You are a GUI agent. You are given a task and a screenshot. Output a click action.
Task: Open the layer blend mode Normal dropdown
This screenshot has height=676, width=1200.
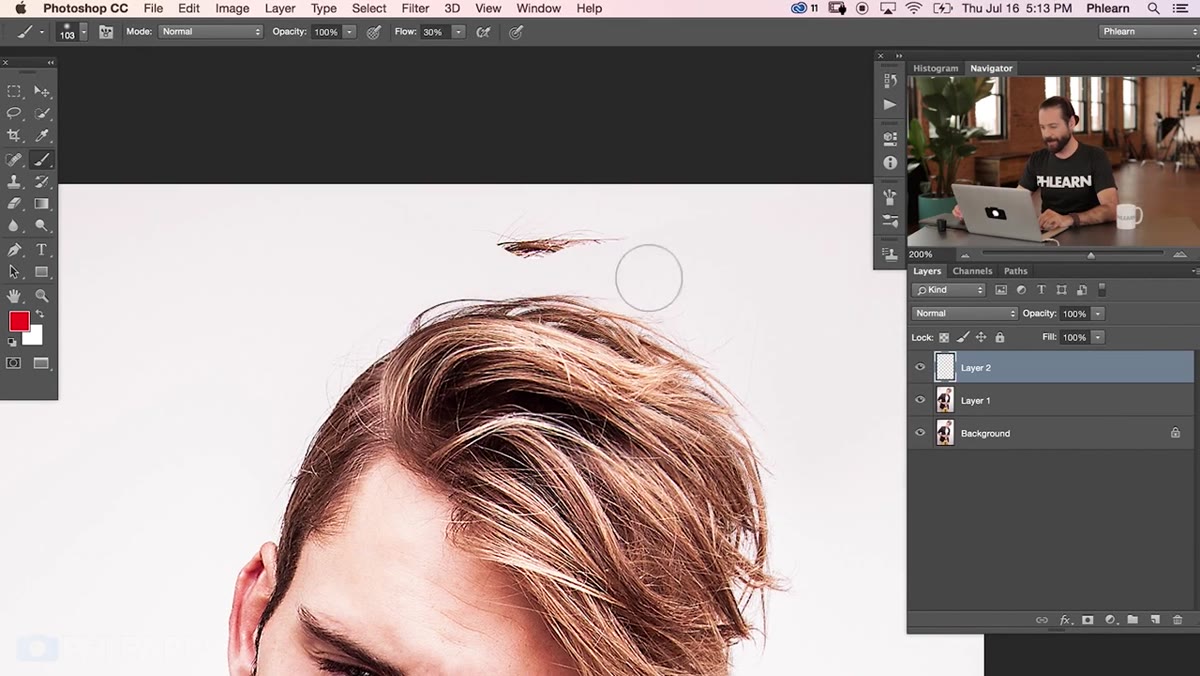(x=965, y=314)
